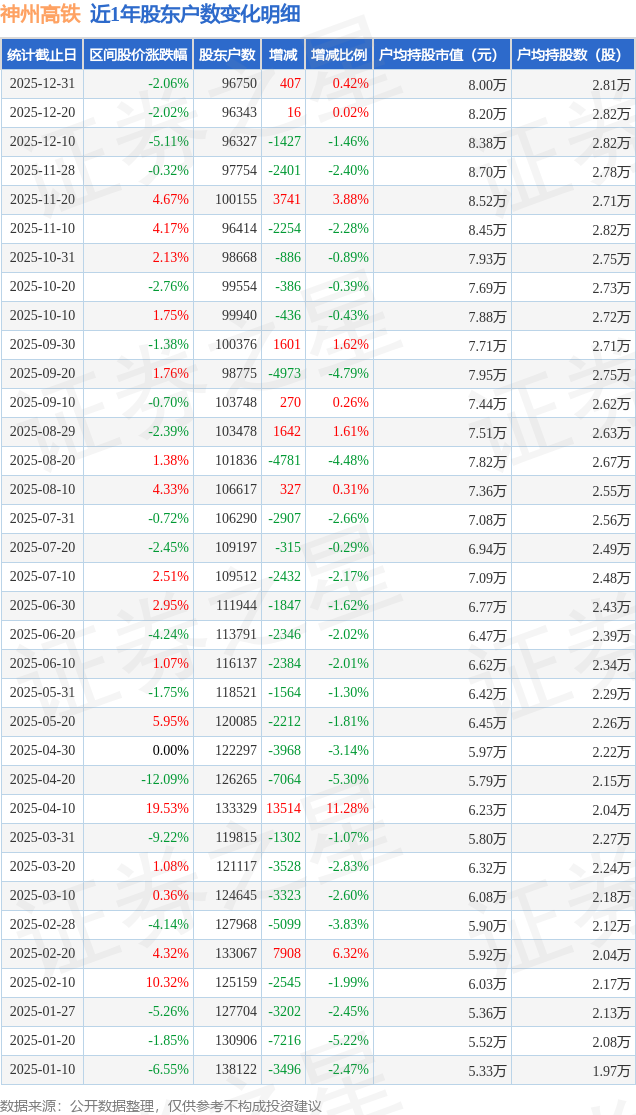
Task: Click the 2025-06-30 date cell
Action: tap(43, 606)
